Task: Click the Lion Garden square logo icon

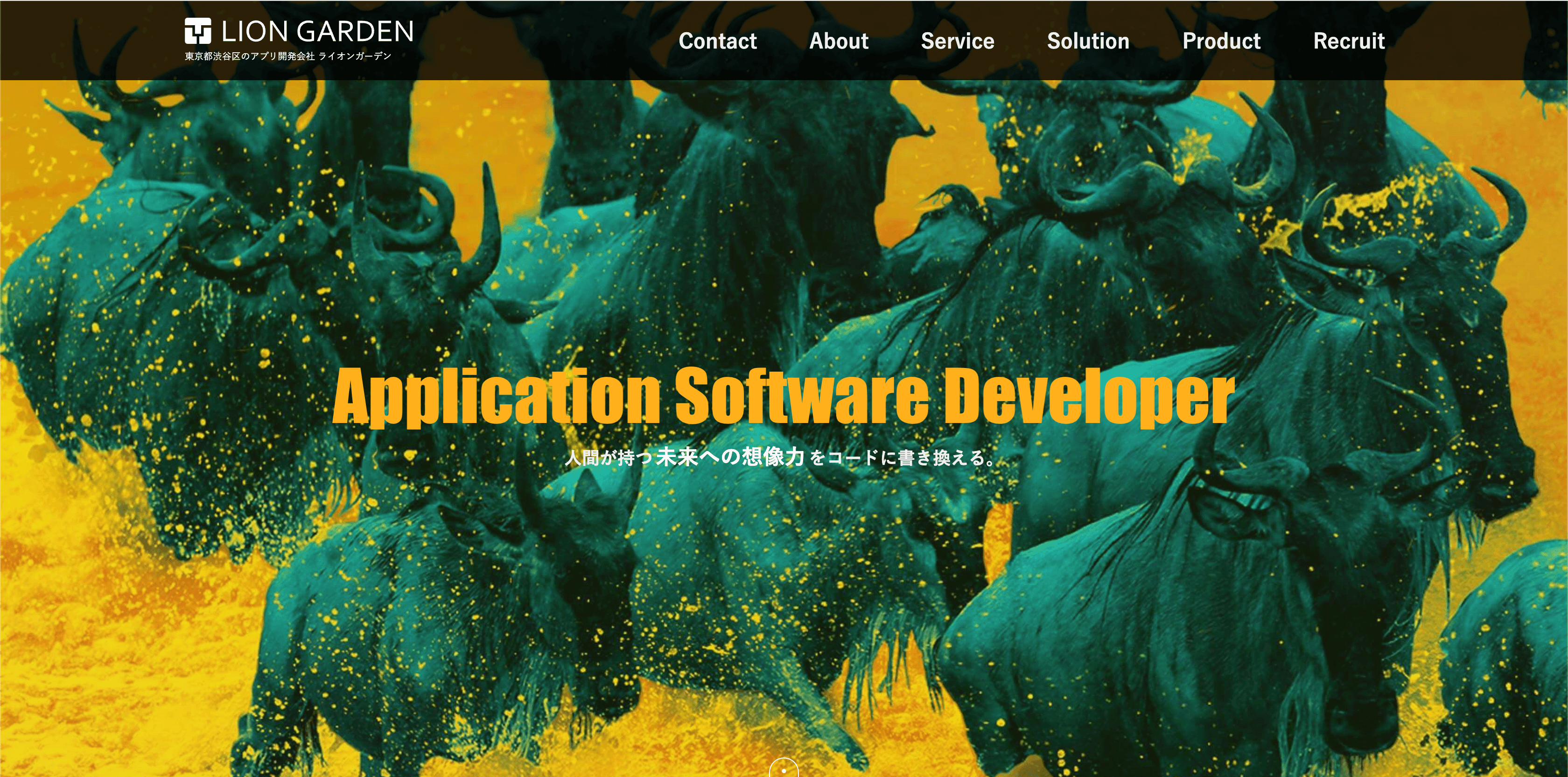Action: pyautogui.click(x=198, y=31)
